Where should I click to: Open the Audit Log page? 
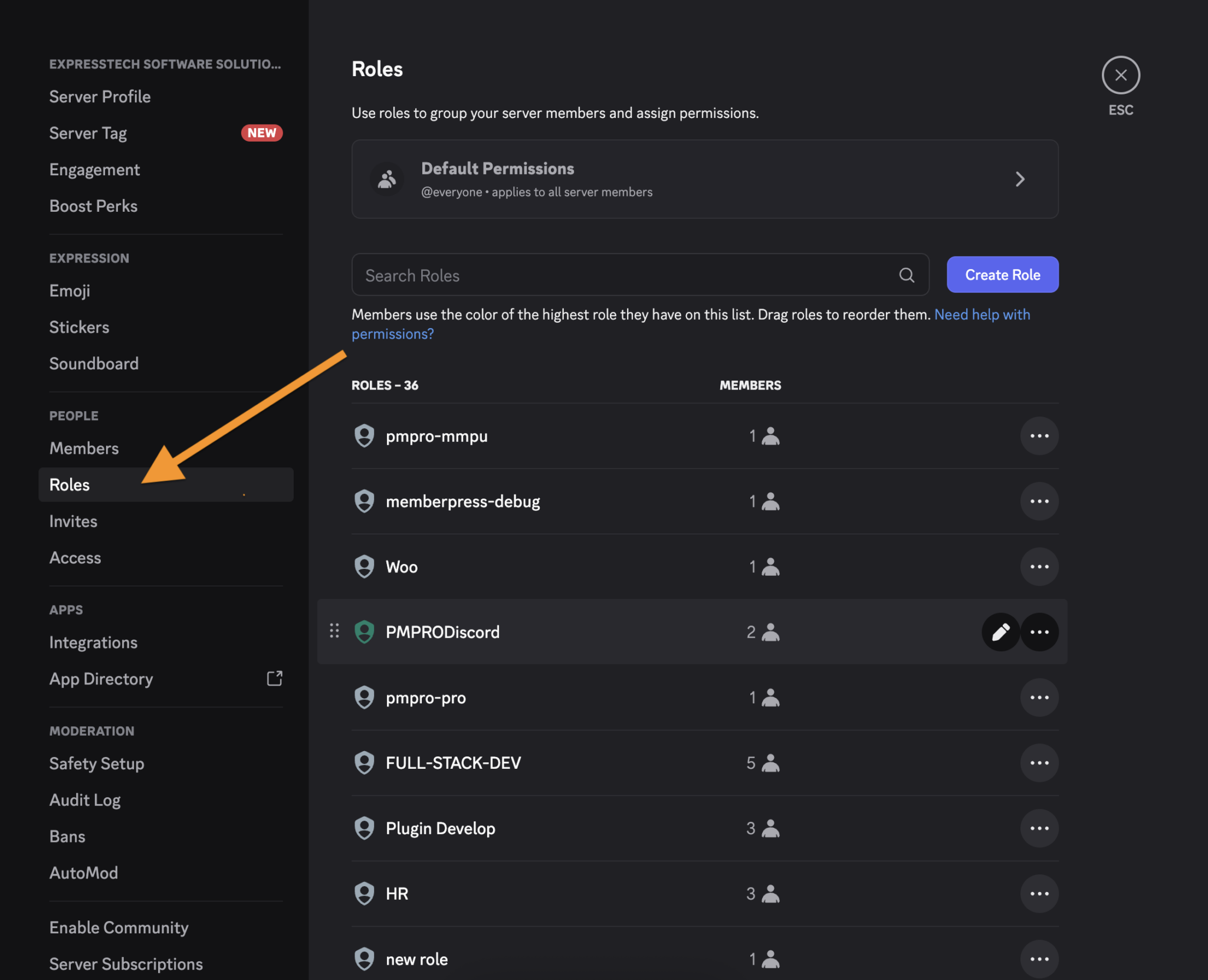(85, 799)
